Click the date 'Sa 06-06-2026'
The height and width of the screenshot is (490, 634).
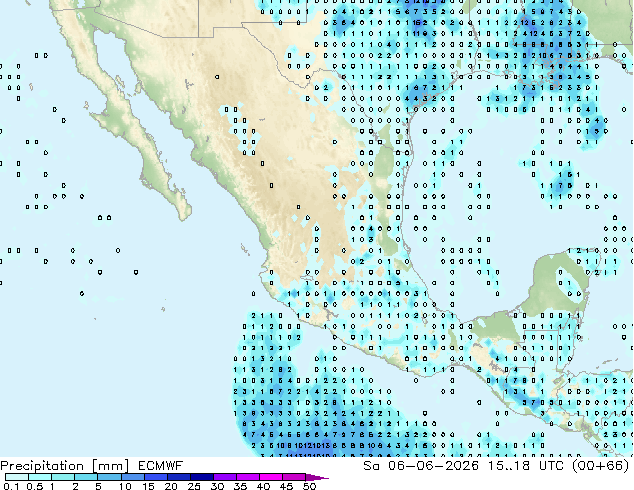(x=421, y=466)
